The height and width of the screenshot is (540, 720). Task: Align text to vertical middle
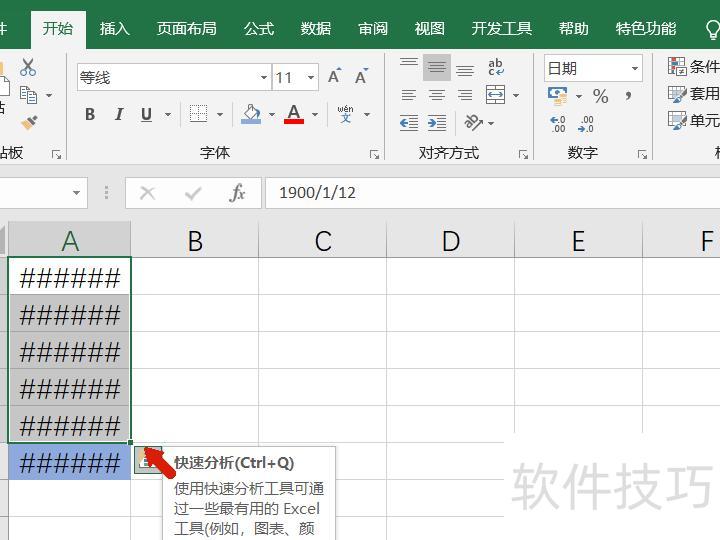437,68
